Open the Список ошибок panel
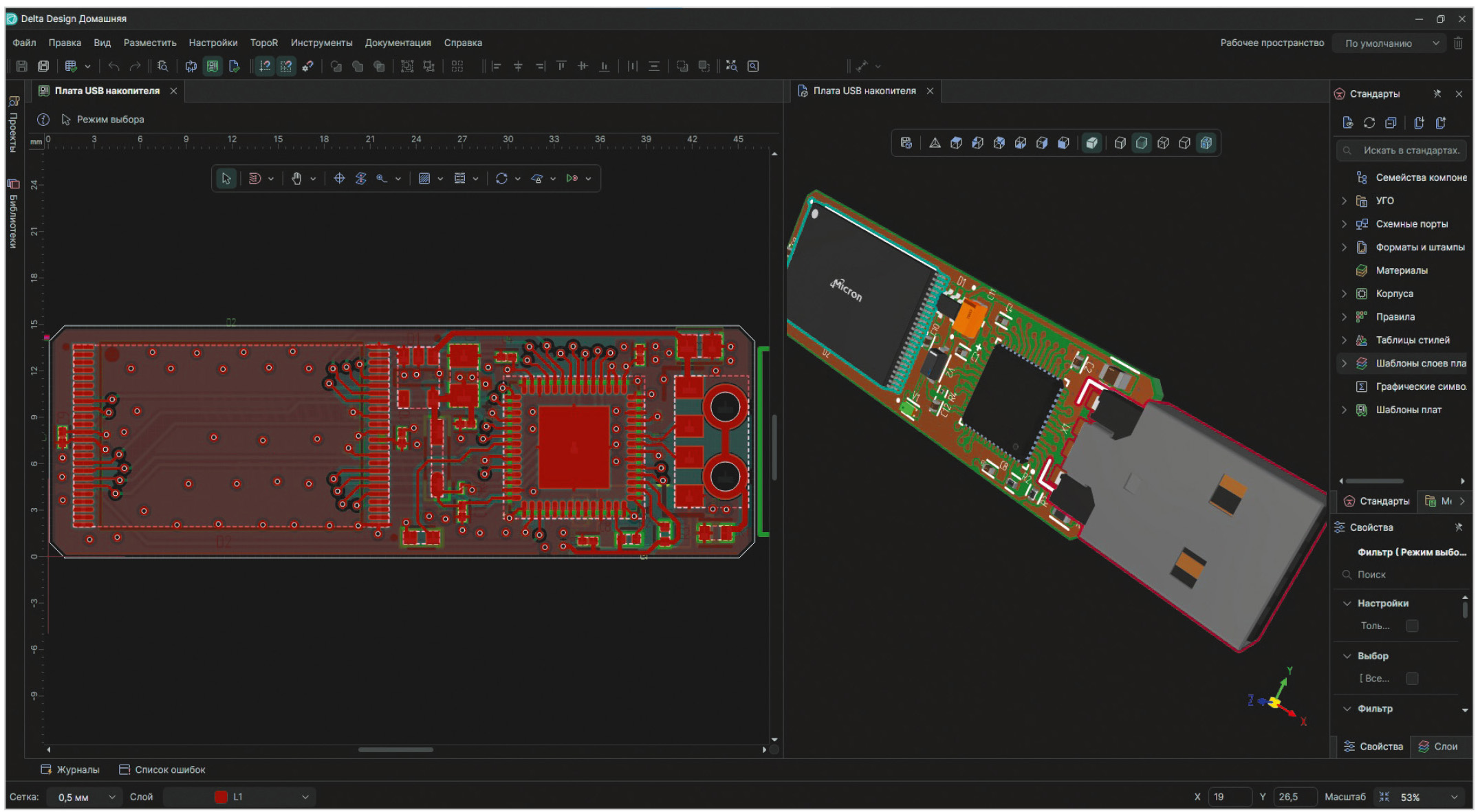This screenshot has width=1478, height=812. click(162, 770)
